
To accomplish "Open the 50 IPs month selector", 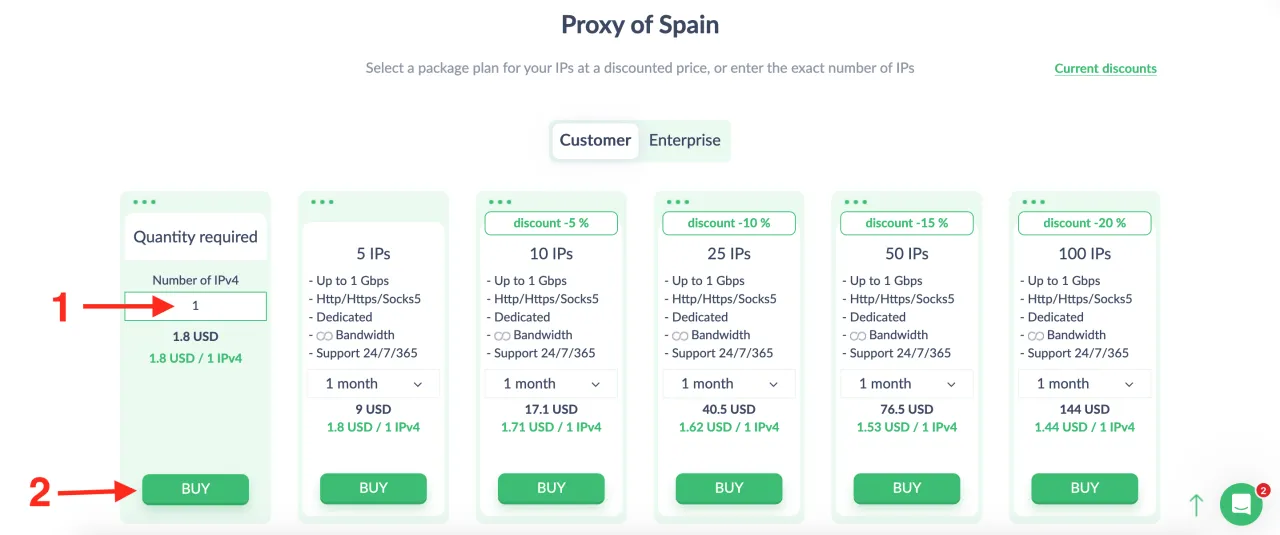I will pyautogui.click(x=907, y=384).
